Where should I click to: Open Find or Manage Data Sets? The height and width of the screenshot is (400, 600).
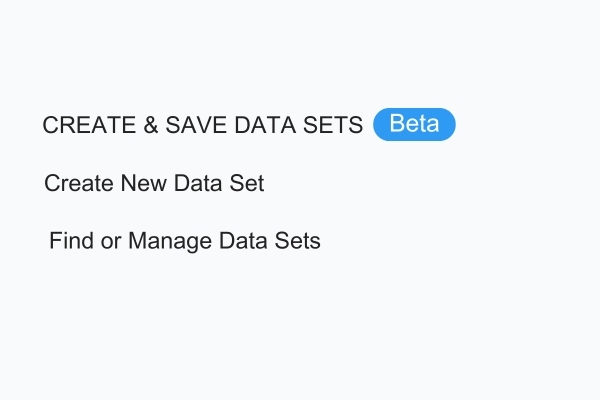coord(184,241)
